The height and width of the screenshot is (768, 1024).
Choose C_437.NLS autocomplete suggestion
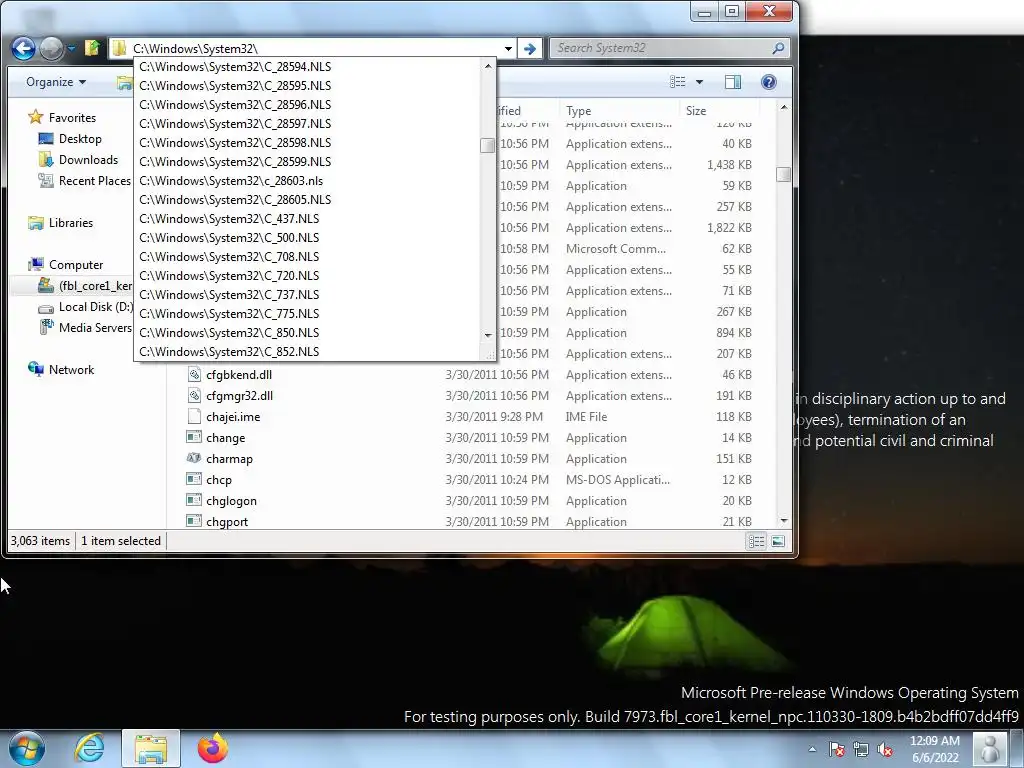click(x=307, y=219)
